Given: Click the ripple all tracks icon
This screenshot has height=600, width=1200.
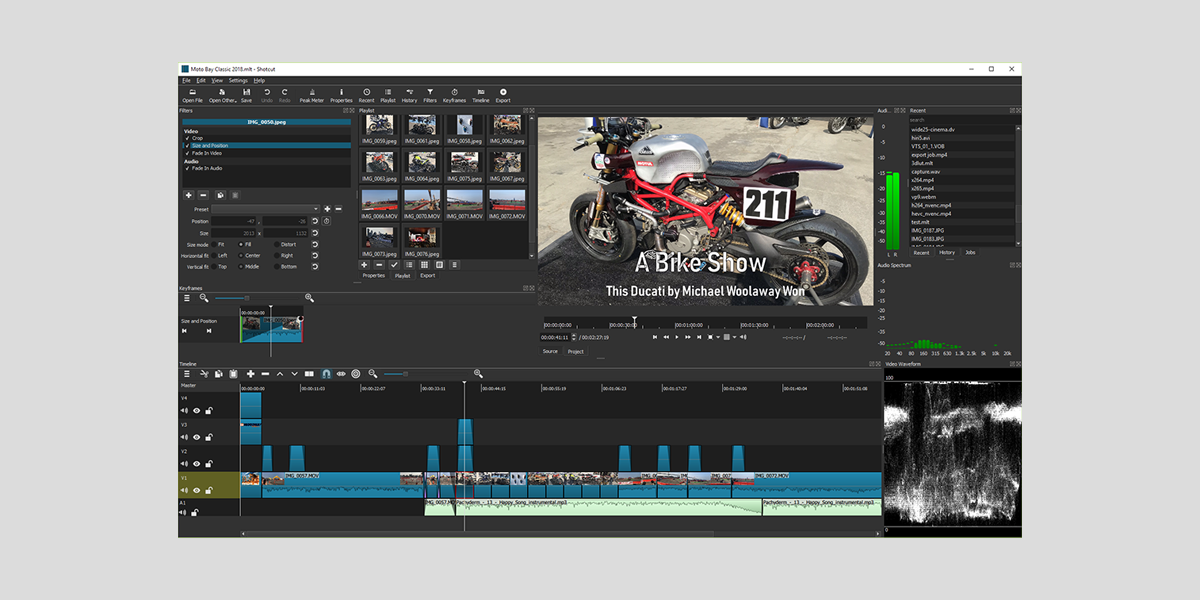Looking at the screenshot, I should pos(356,374).
